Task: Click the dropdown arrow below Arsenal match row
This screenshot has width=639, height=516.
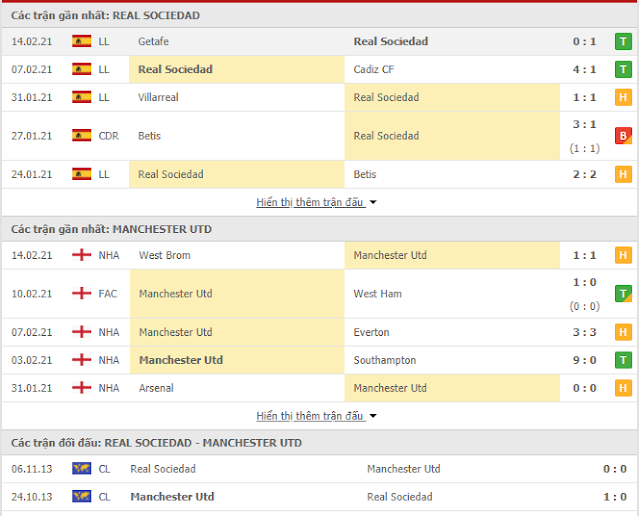Action: click(x=373, y=416)
